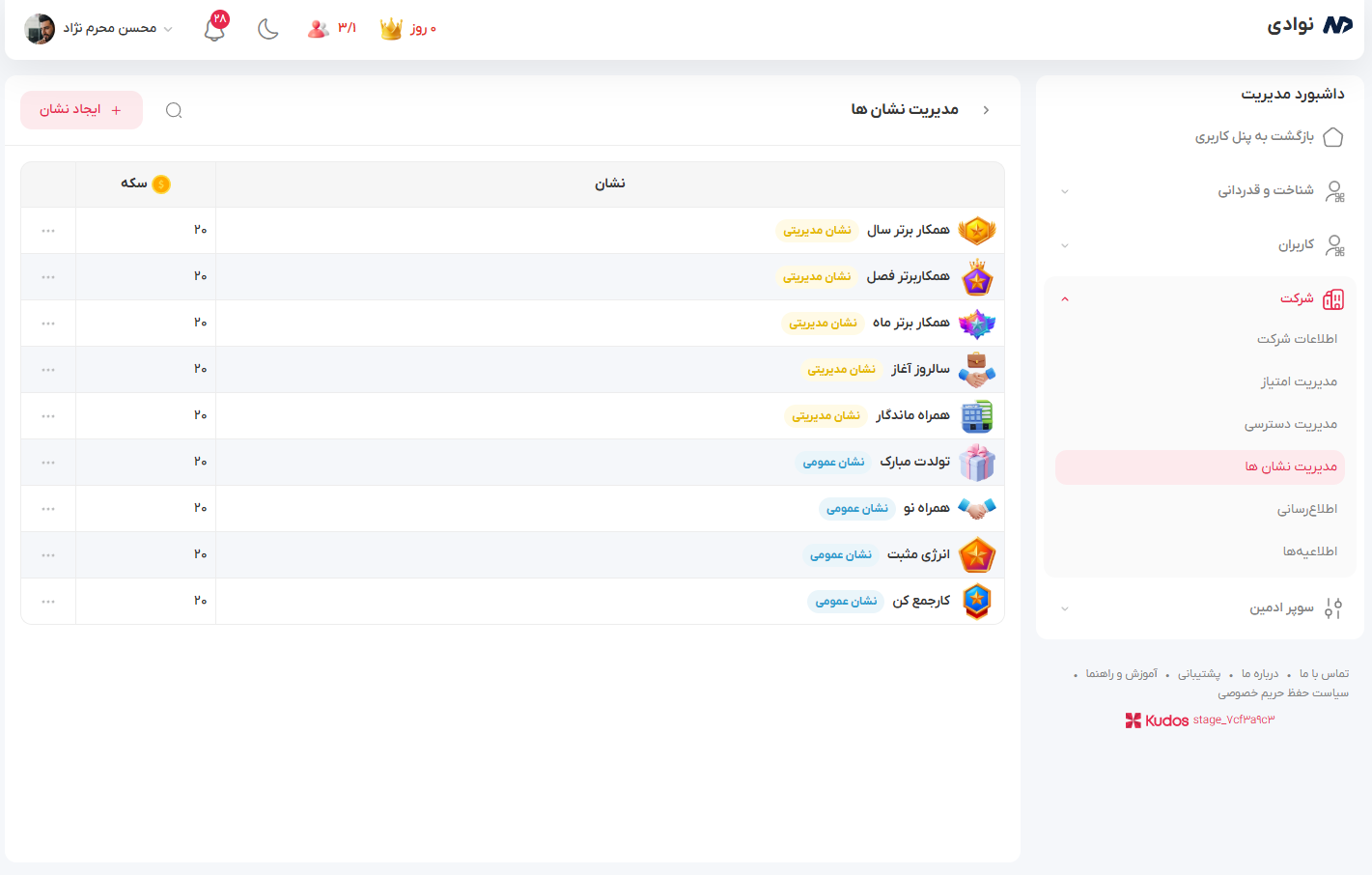The image size is (1372, 875).
Task: Click the تولدت مبارک gift badge icon
Action: tap(977, 463)
